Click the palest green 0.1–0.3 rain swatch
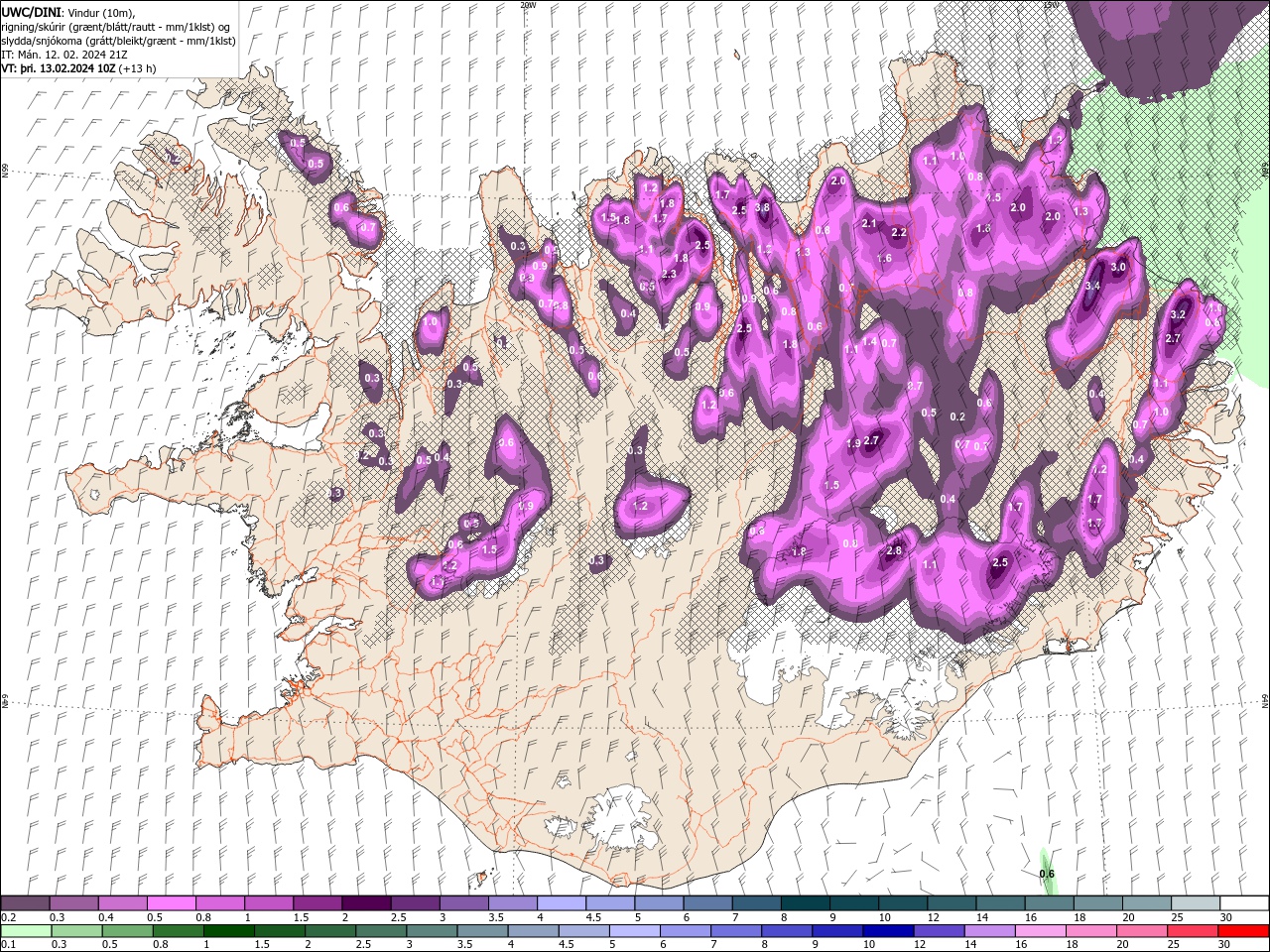Viewport: 1270px width, 952px height. click(x=25, y=931)
